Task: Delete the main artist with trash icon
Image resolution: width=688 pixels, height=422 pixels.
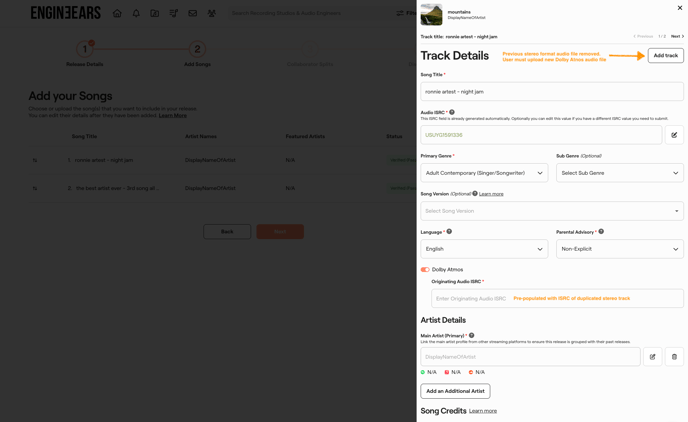Action: coord(674,357)
